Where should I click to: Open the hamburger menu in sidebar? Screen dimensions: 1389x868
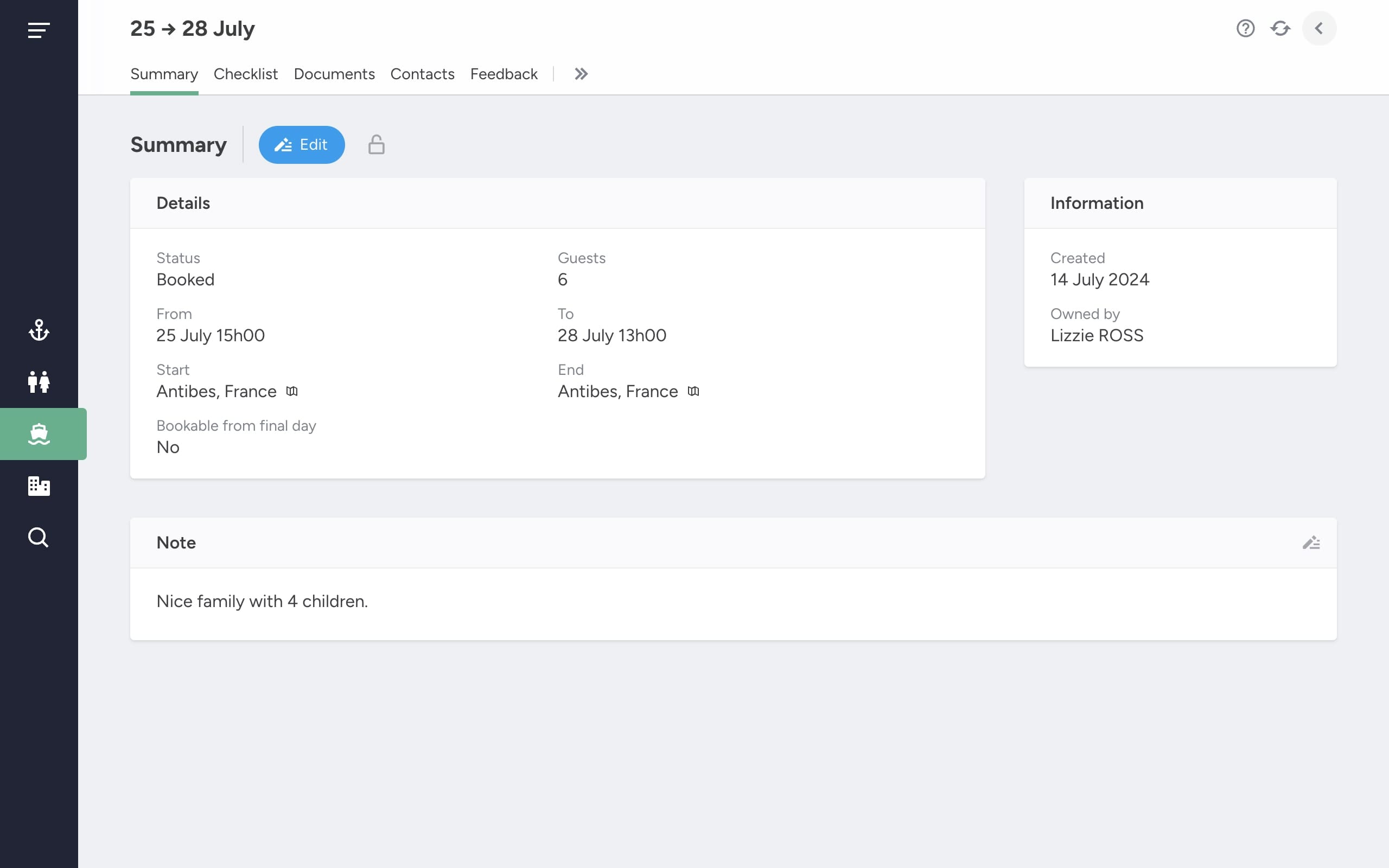(x=39, y=30)
